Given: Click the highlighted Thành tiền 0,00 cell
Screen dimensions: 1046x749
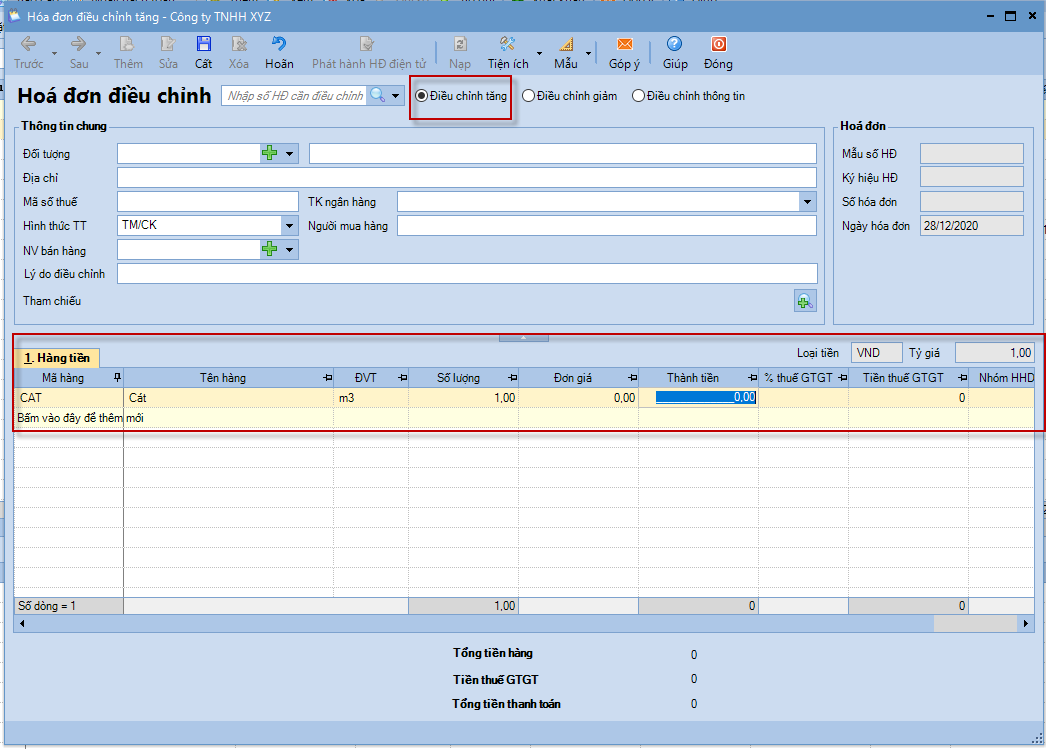Looking at the screenshot, I should [698, 398].
